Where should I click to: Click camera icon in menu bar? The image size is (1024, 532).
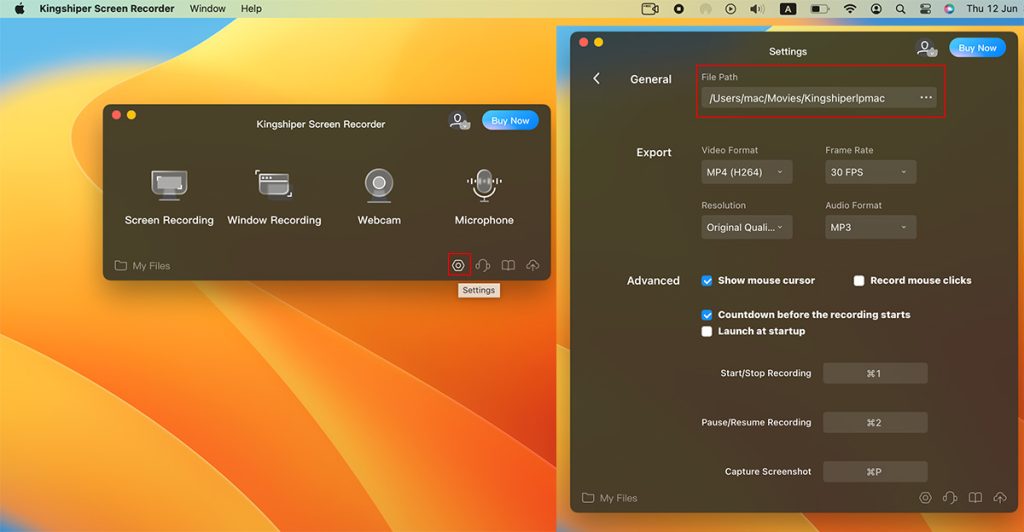click(650, 8)
